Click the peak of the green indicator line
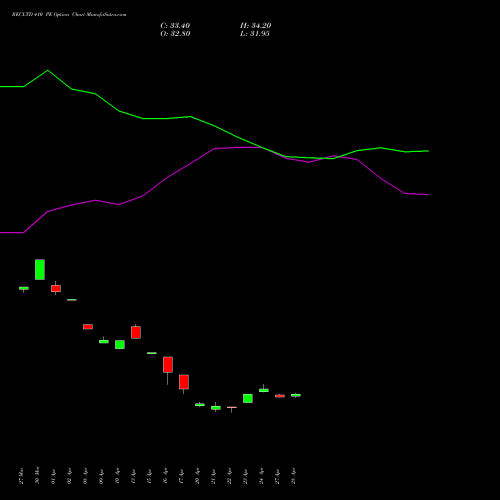The height and width of the screenshot is (500, 500). [x=48, y=70]
